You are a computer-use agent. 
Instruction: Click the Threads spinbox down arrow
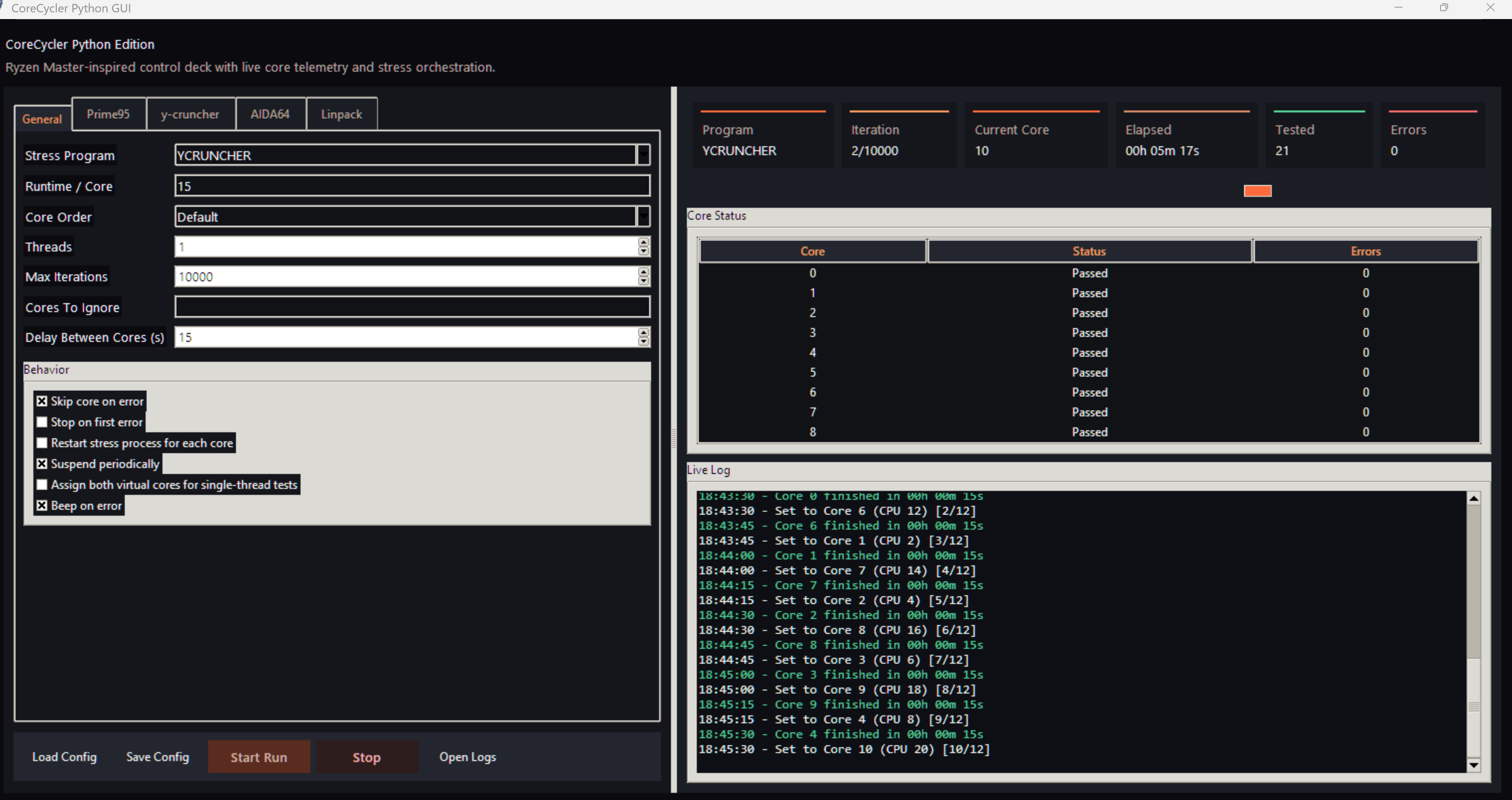coord(643,251)
